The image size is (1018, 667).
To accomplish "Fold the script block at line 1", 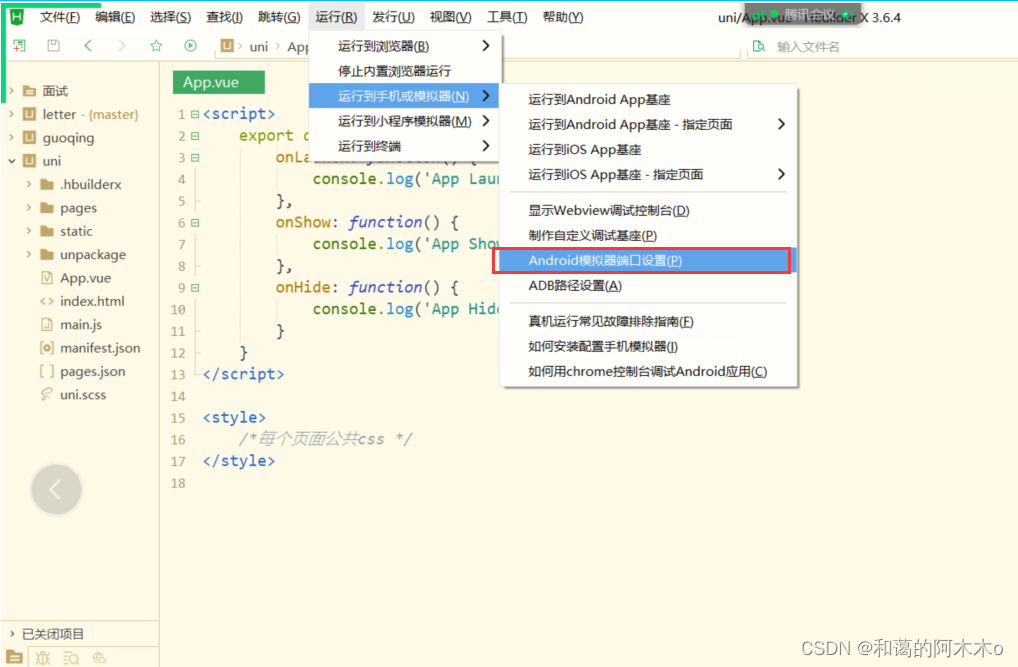I will click(195, 114).
